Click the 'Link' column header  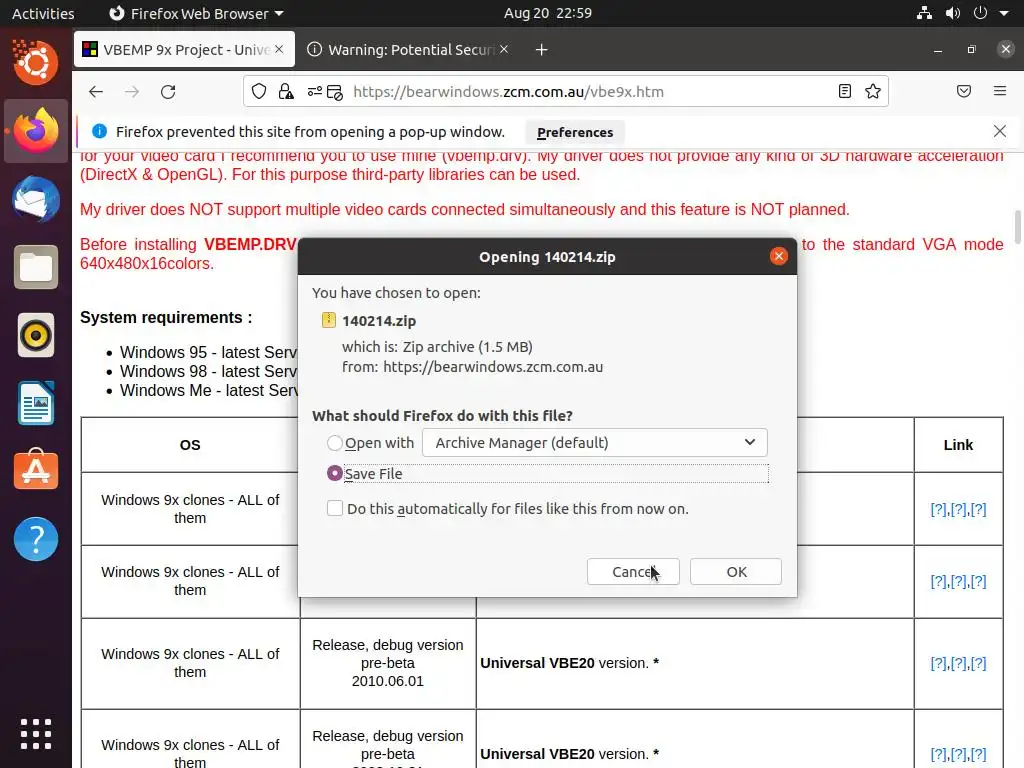(x=958, y=445)
